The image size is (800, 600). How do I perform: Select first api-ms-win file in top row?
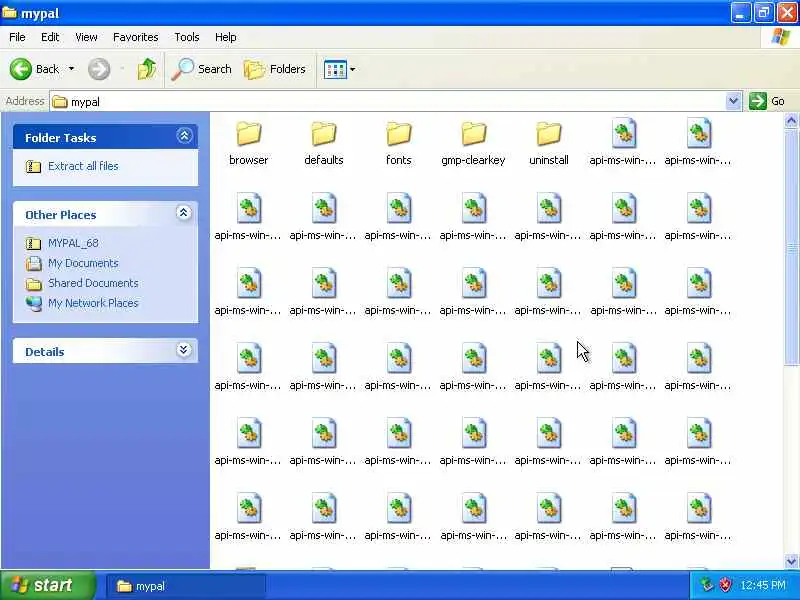click(x=623, y=143)
